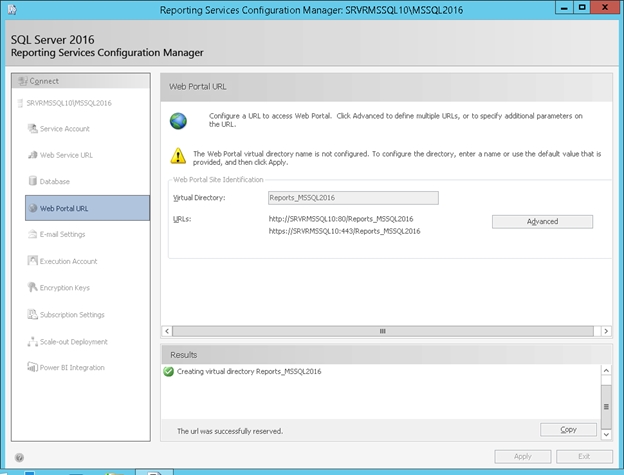Click the http://SRVRMSSQL10:80/Reports_MSSQL2016 URL

(x=341, y=219)
